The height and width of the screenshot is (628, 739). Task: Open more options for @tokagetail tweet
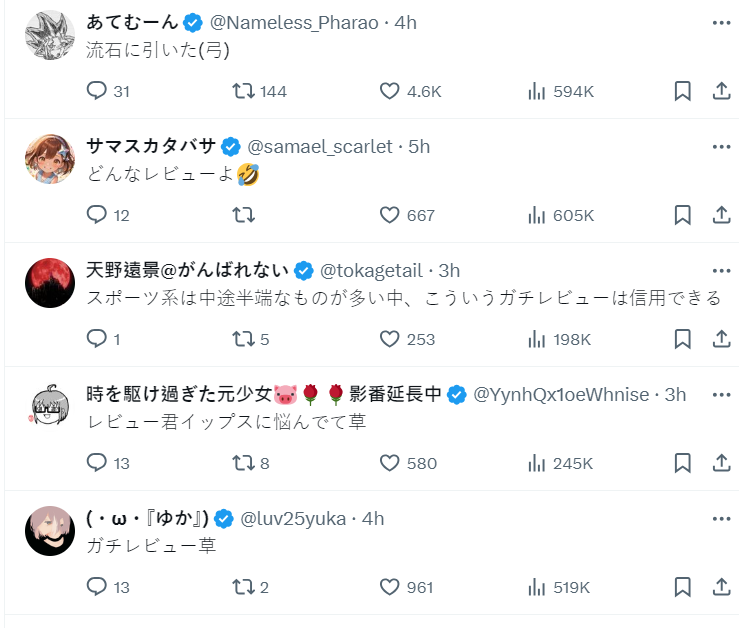click(x=721, y=271)
